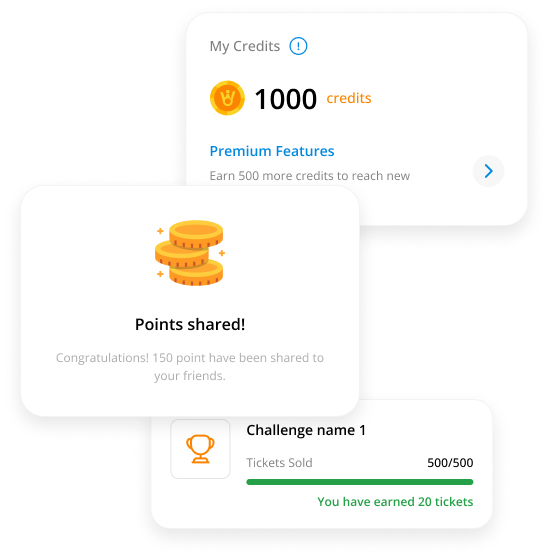Click the green tickets progress bar
The height and width of the screenshot is (557, 549).
360,482
